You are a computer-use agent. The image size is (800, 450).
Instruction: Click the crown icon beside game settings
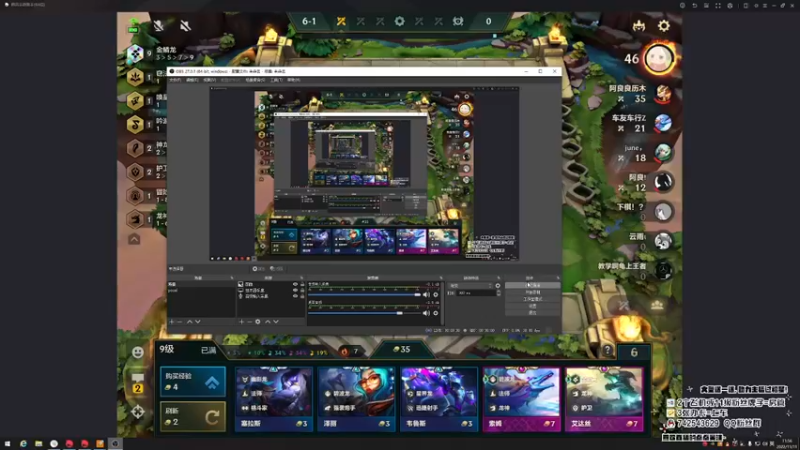point(639,26)
